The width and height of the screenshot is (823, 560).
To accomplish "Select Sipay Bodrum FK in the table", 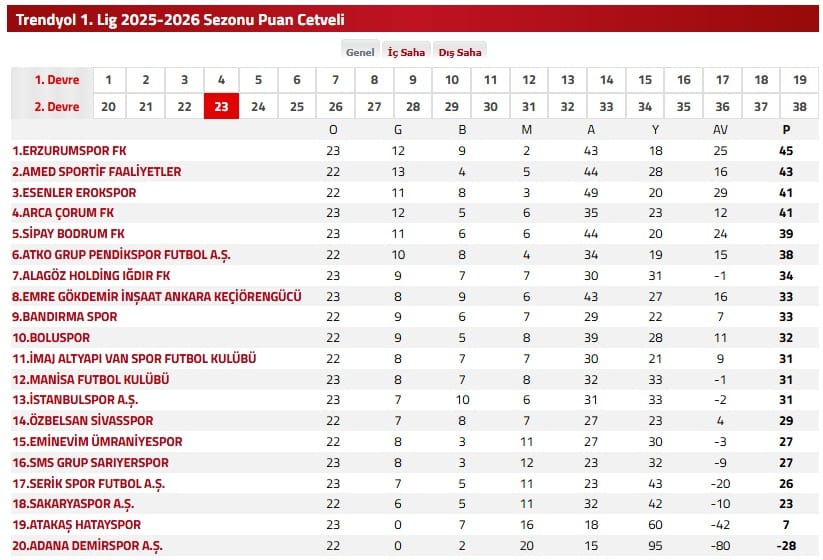I will tap(68, 234).
